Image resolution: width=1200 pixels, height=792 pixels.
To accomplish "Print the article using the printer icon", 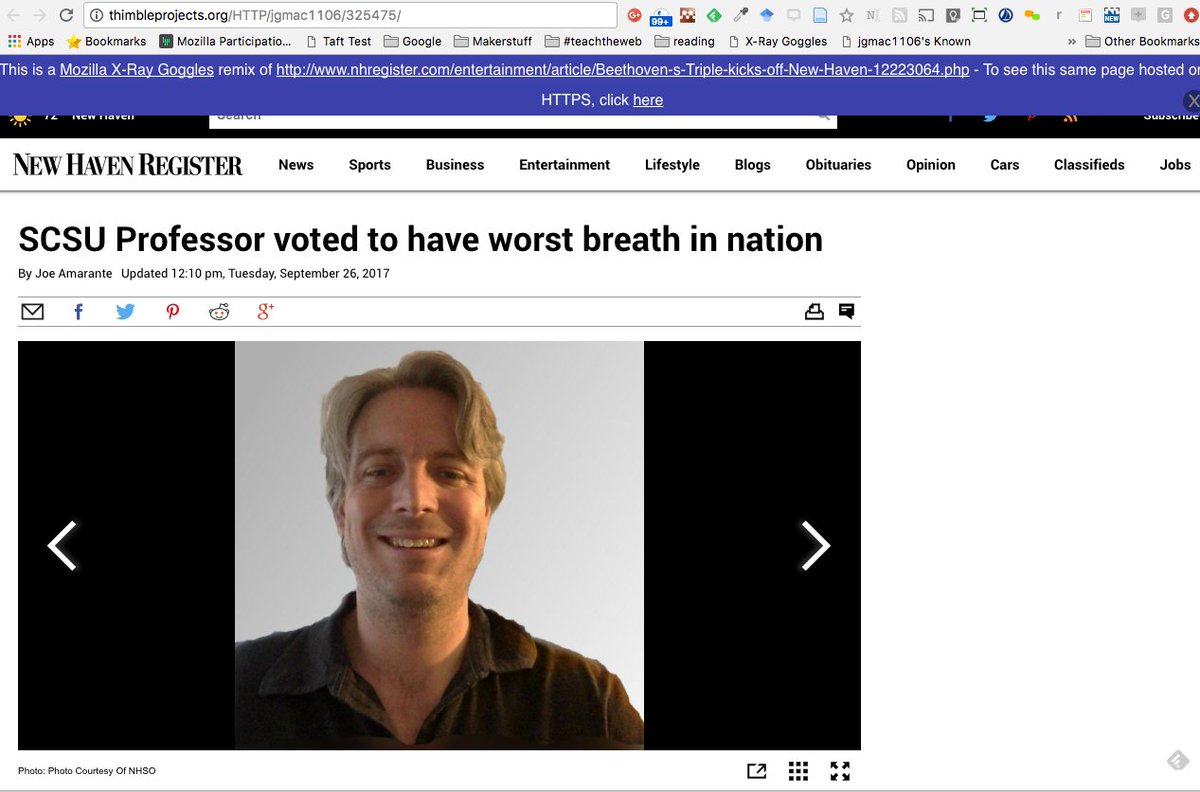I will coord(814,312).
